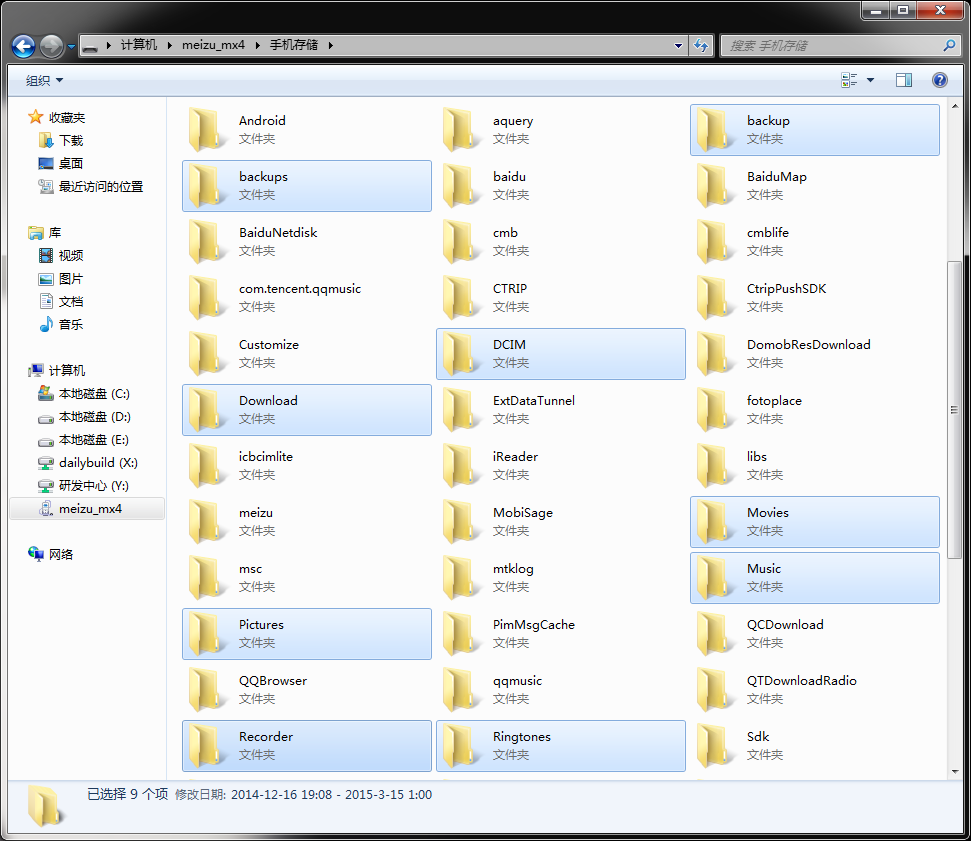Select the com.tencent.qqmusic folder icon

pos(205,297)
